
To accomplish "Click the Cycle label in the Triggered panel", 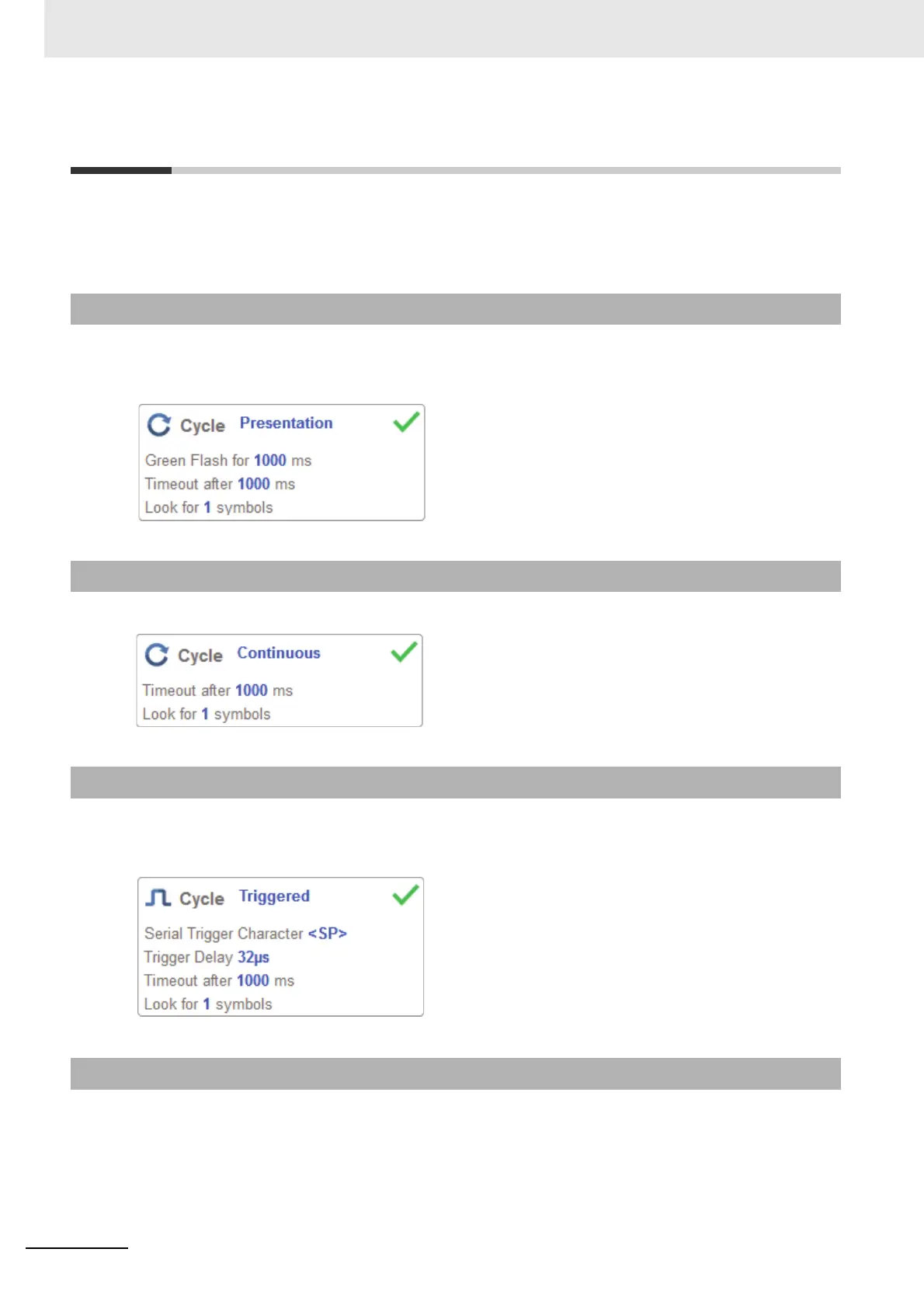I will click(x=202, y=899).
